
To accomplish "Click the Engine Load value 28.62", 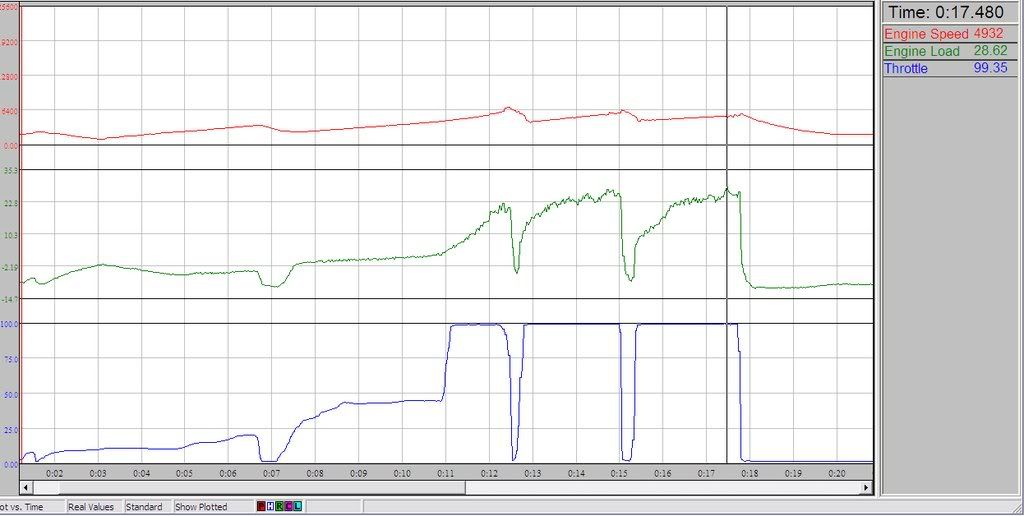I will coord(991,50).
